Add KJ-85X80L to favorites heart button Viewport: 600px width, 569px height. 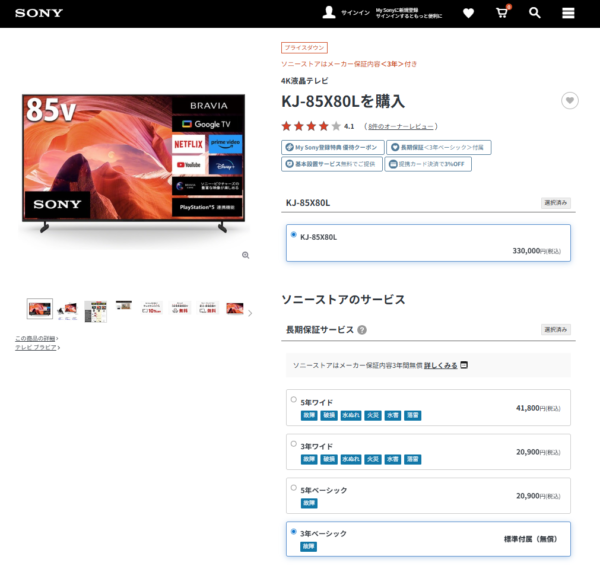pos(570,101)
